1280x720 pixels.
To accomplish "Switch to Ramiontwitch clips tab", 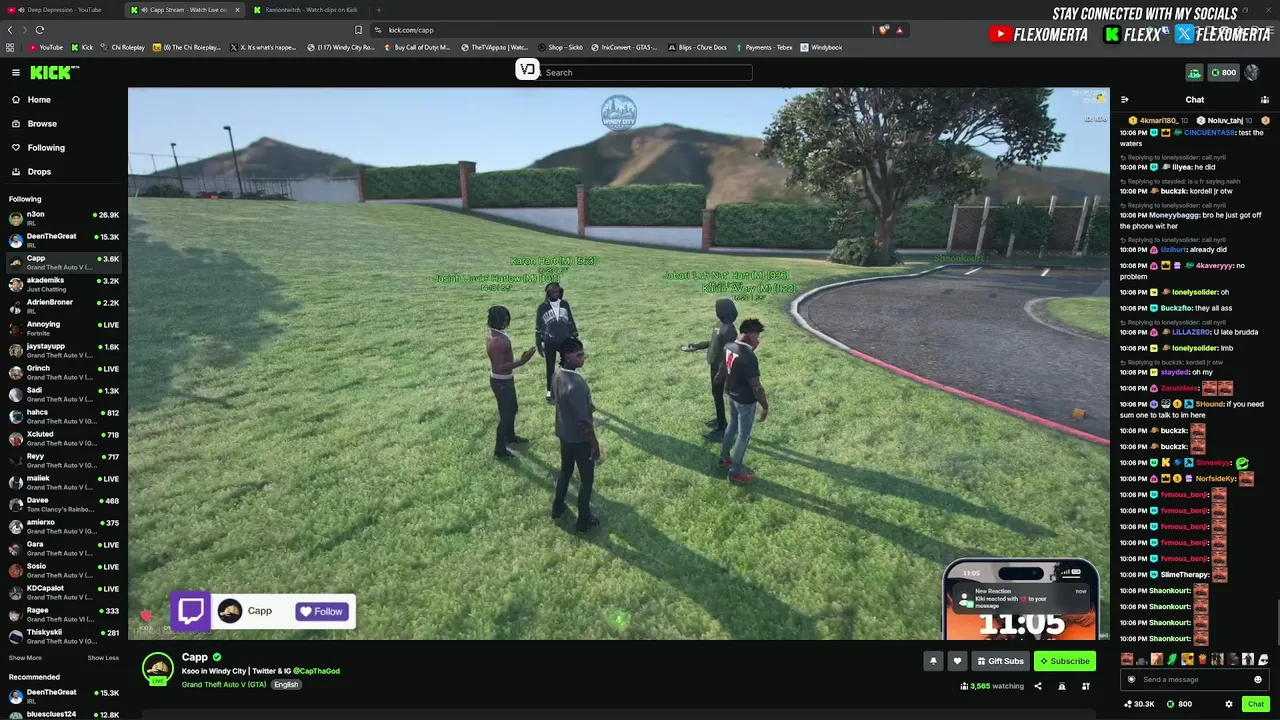I will (310, 10).
